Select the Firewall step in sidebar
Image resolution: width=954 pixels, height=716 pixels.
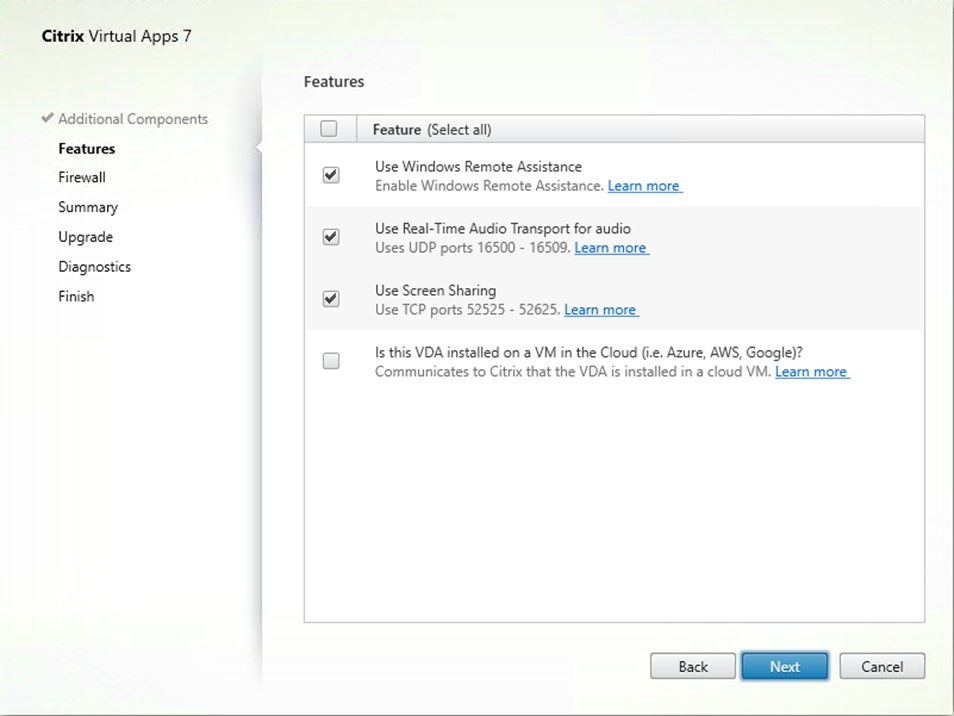(82, 178)
